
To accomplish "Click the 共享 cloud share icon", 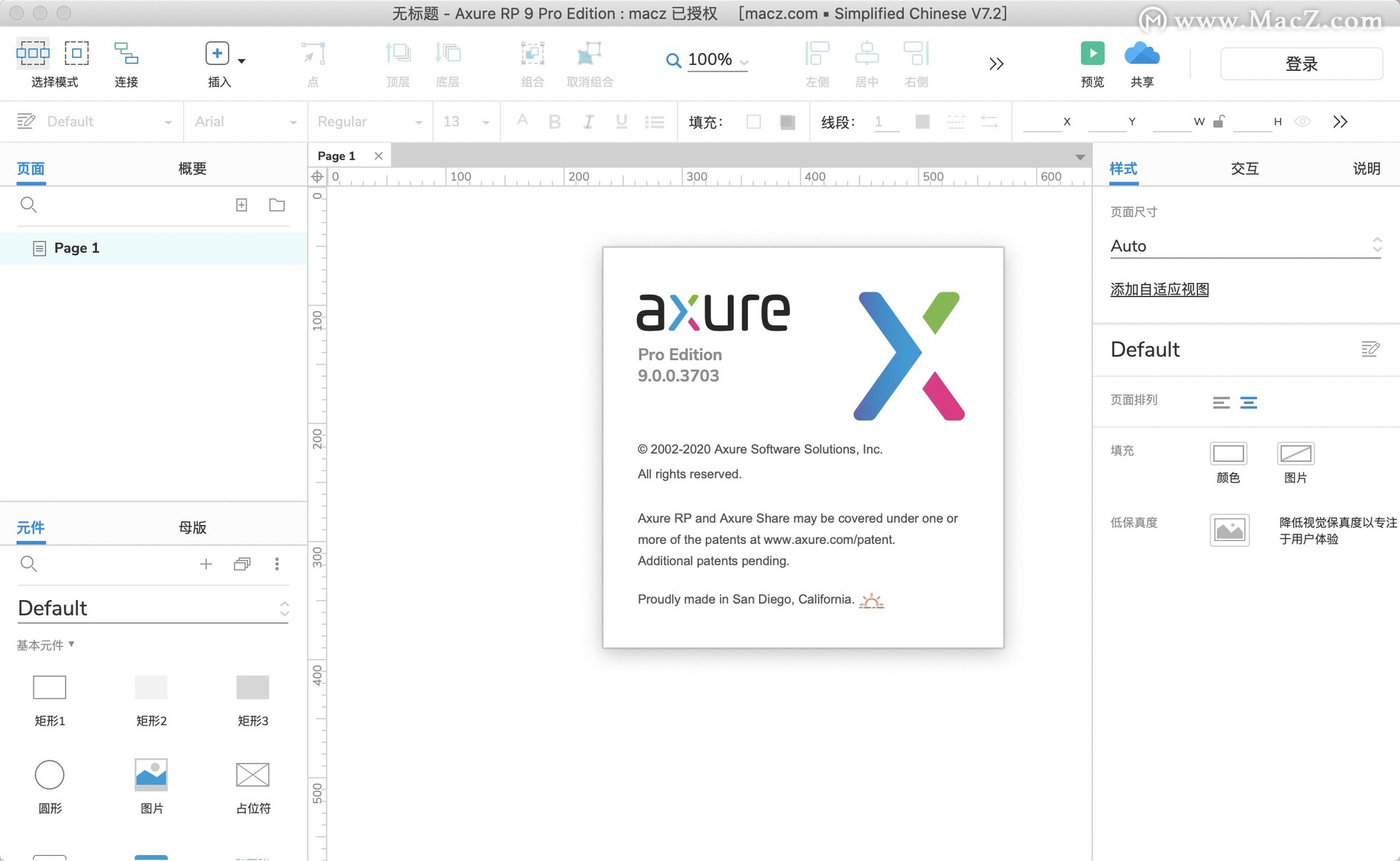I will click(1142, 53).
